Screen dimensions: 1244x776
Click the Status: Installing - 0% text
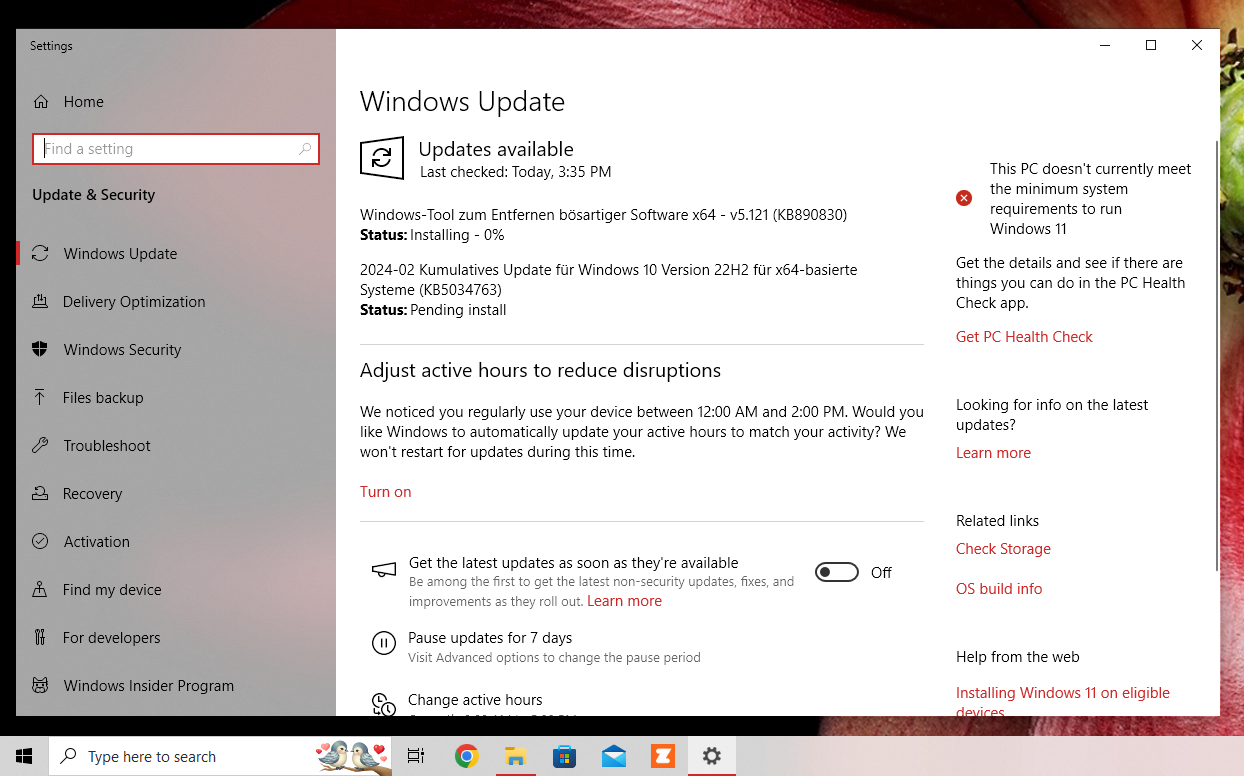(432, 235)
